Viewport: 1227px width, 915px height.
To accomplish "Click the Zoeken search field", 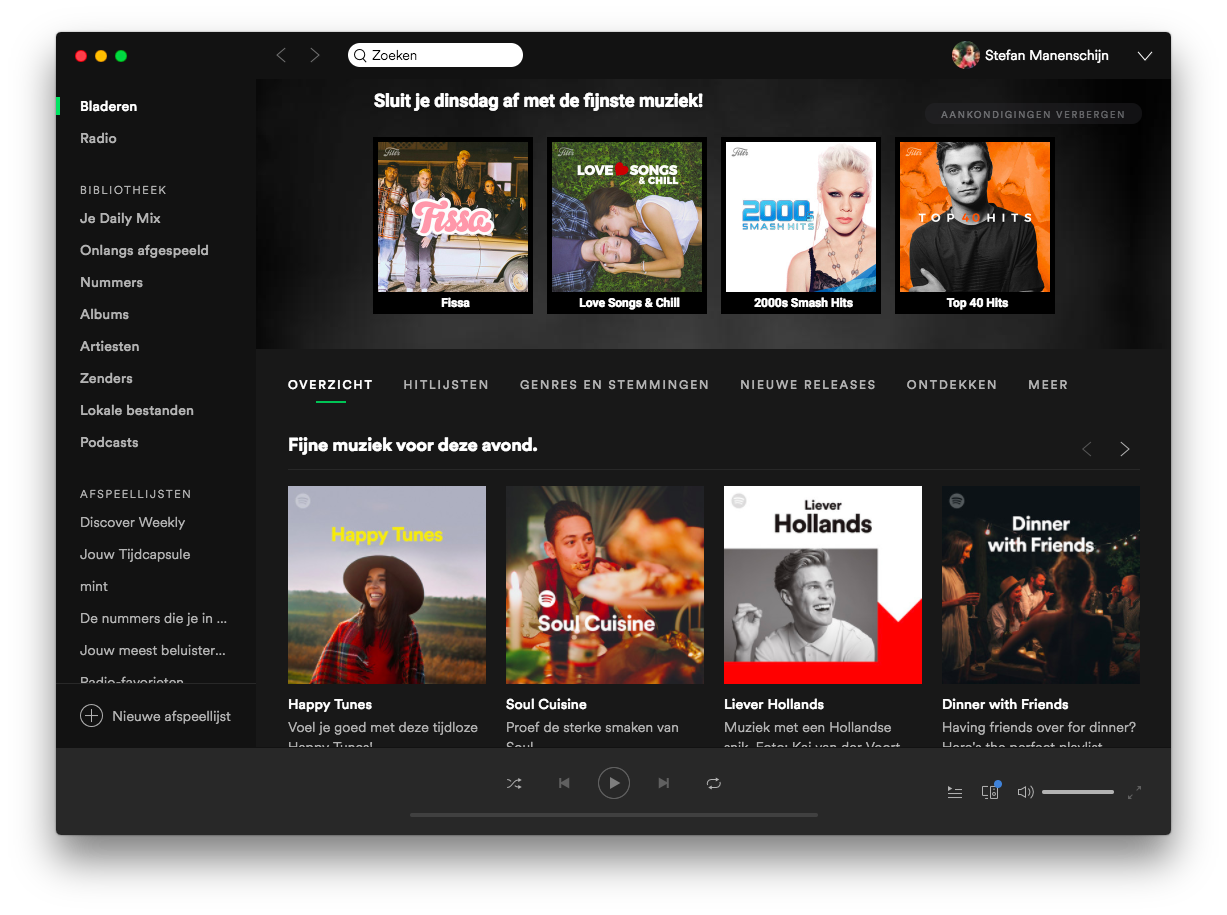I will click(x=435, y=55).
